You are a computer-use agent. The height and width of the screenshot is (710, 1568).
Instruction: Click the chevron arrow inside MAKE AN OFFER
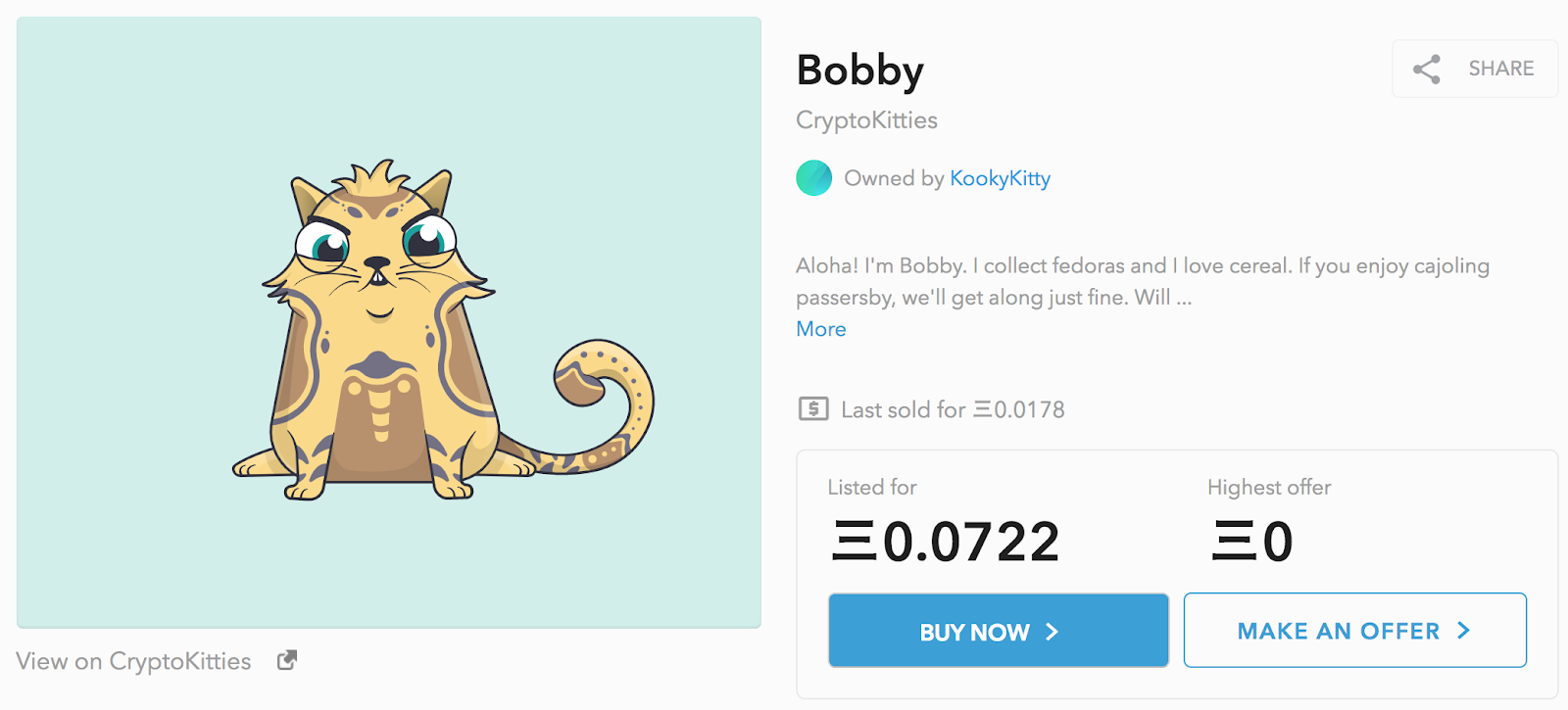pos(1463,631)
